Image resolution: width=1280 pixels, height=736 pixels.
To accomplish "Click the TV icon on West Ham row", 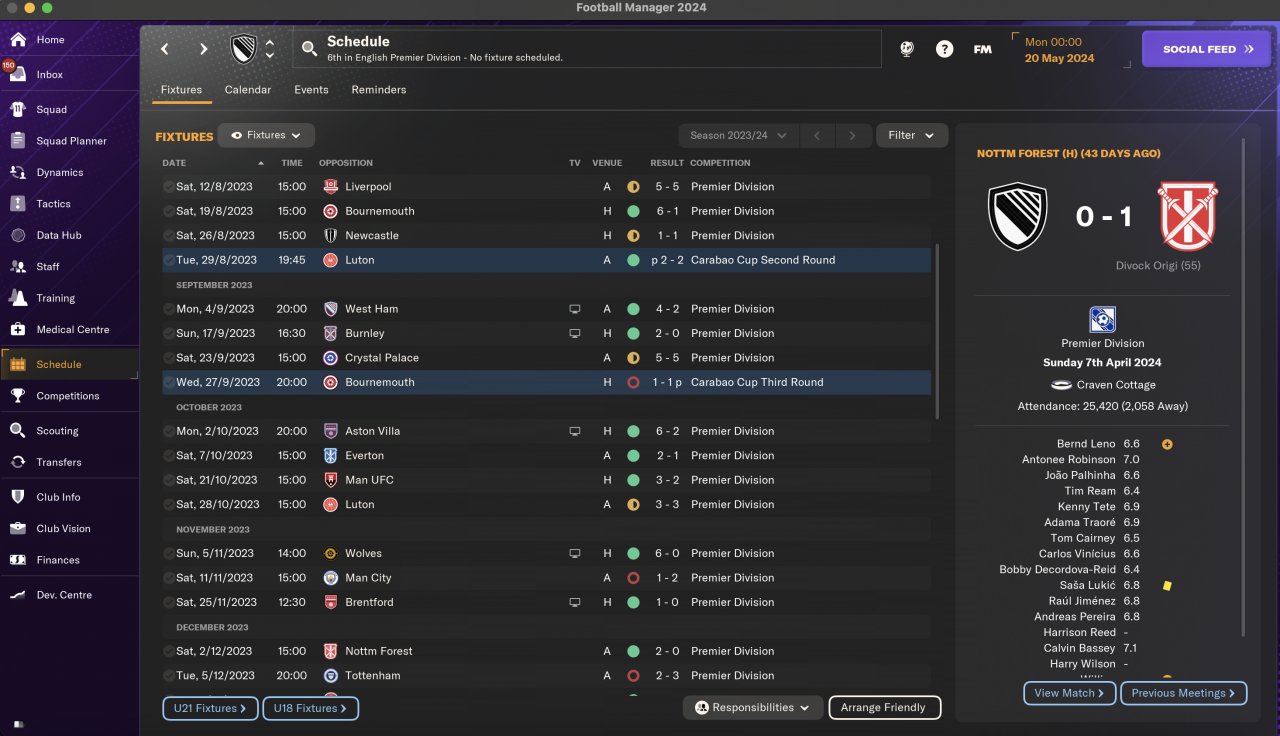I will click(574, 309).
